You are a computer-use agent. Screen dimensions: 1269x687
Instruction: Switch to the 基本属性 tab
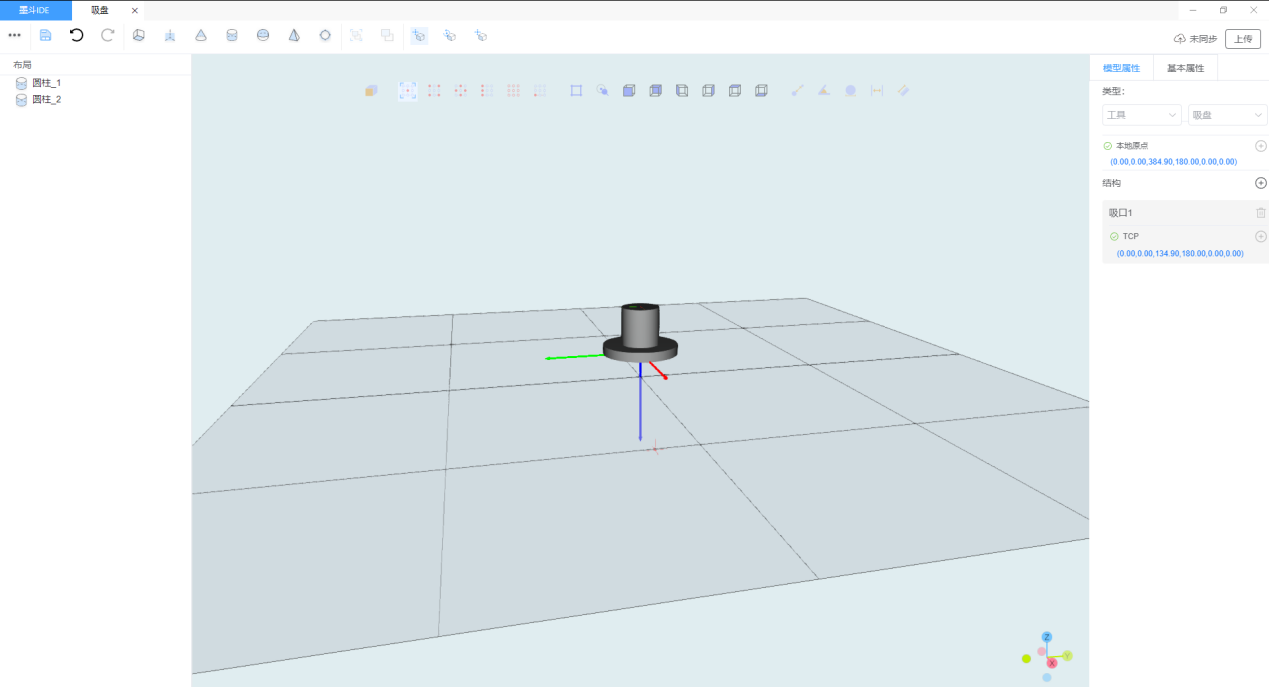tap(1185, 68)
